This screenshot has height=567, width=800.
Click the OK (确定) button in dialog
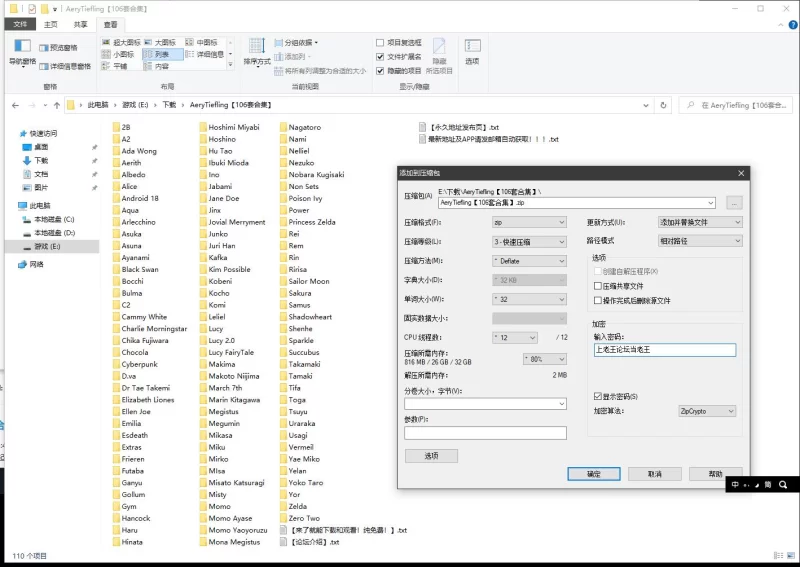(594, 474)
